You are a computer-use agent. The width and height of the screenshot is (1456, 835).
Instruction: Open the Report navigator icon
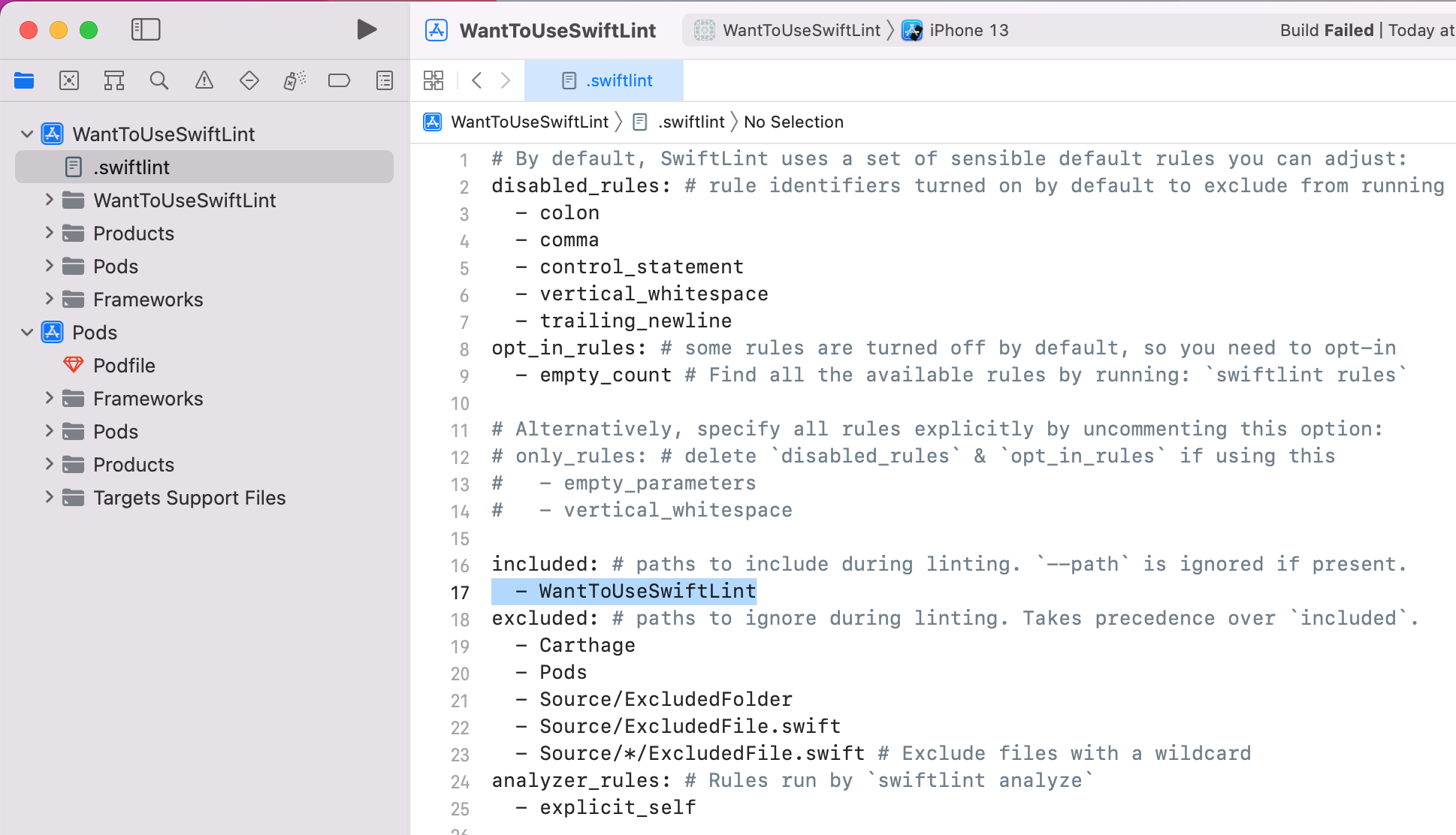(385, 80)
